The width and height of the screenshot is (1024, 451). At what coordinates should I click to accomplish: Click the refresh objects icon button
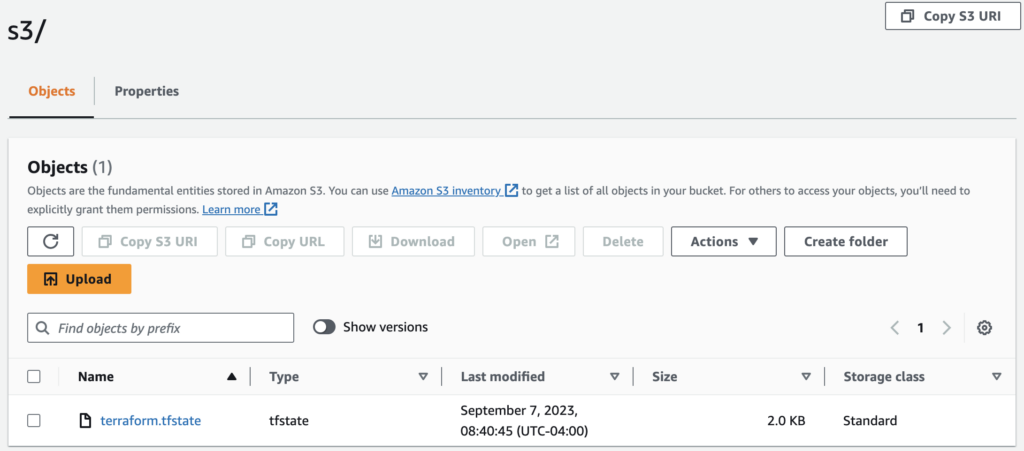pos(50,241)
